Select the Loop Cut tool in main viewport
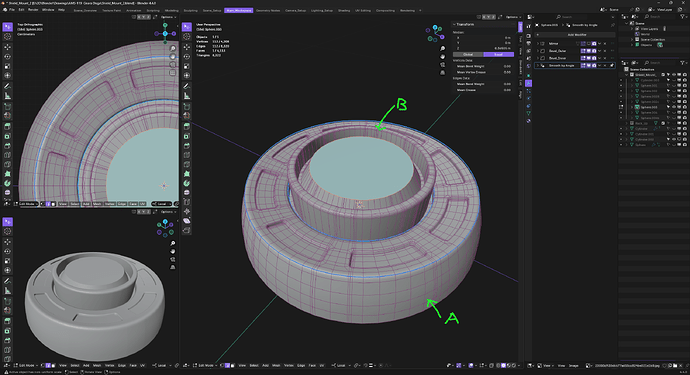The width and height of the screenshot is (690, 375). 187,155
